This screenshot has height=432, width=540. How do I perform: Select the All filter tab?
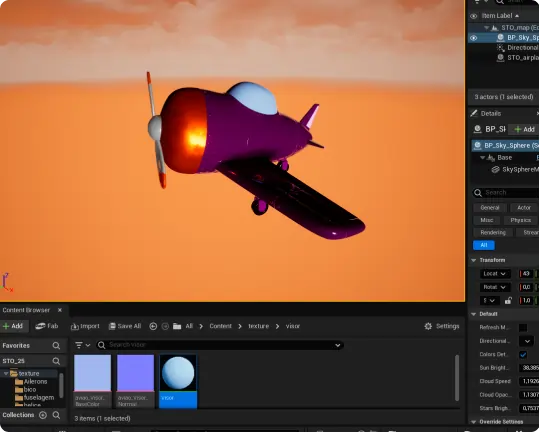tap(484, 245)
